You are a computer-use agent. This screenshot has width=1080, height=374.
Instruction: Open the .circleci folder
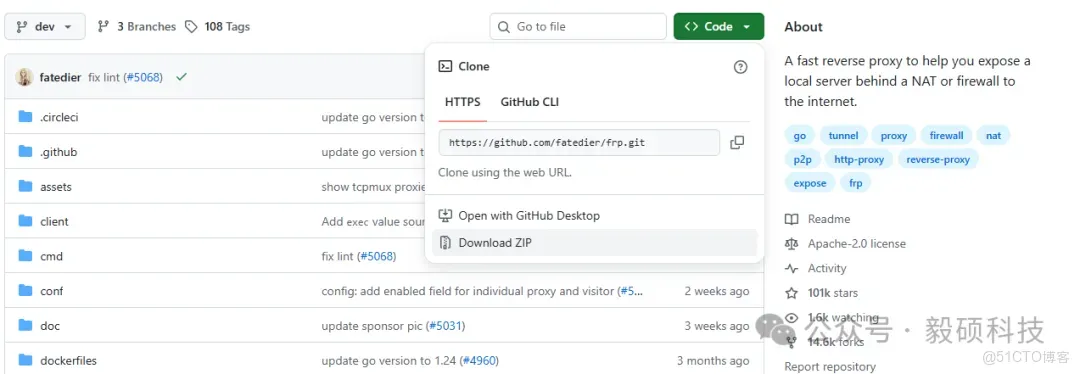59,117
